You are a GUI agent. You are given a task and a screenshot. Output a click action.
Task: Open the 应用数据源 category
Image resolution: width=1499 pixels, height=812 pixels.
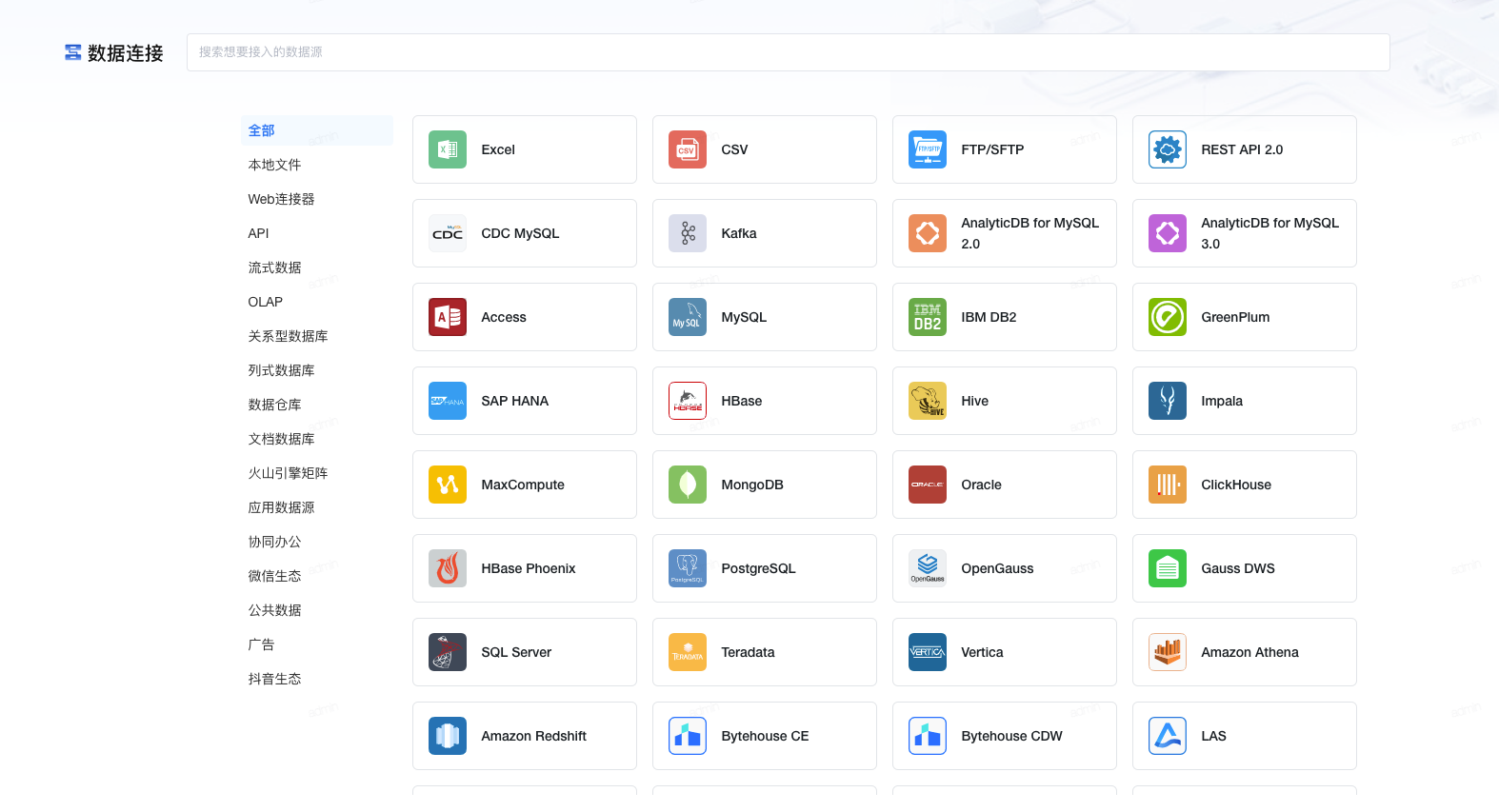coord(317,507)
